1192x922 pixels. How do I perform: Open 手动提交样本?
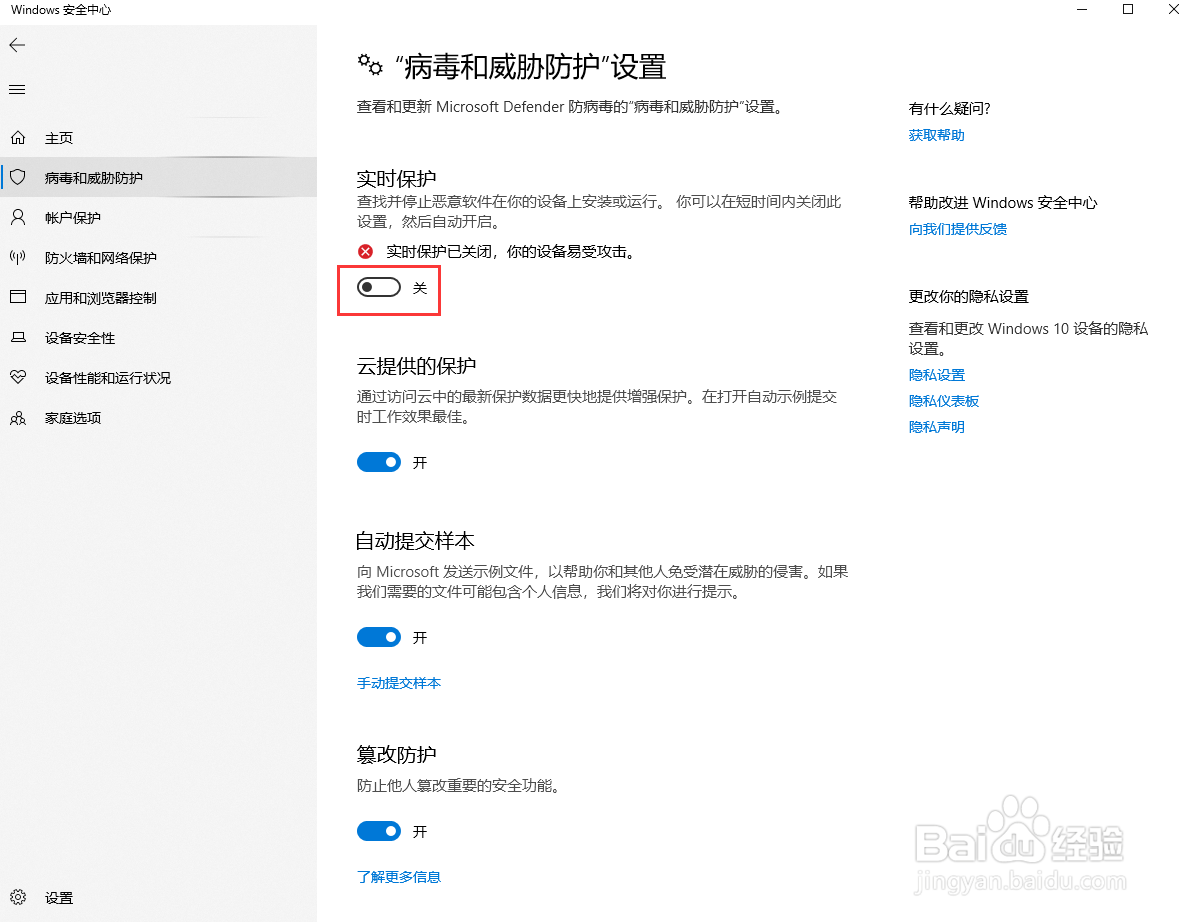[399, 684]
